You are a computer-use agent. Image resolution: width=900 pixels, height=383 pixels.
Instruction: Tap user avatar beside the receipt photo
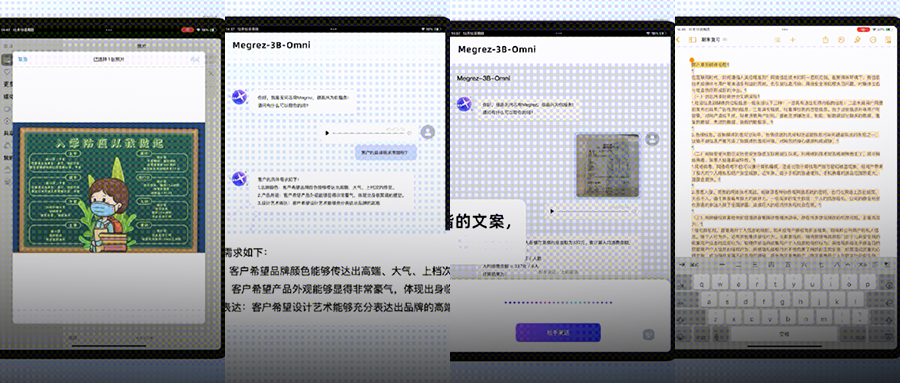(652, 139)
